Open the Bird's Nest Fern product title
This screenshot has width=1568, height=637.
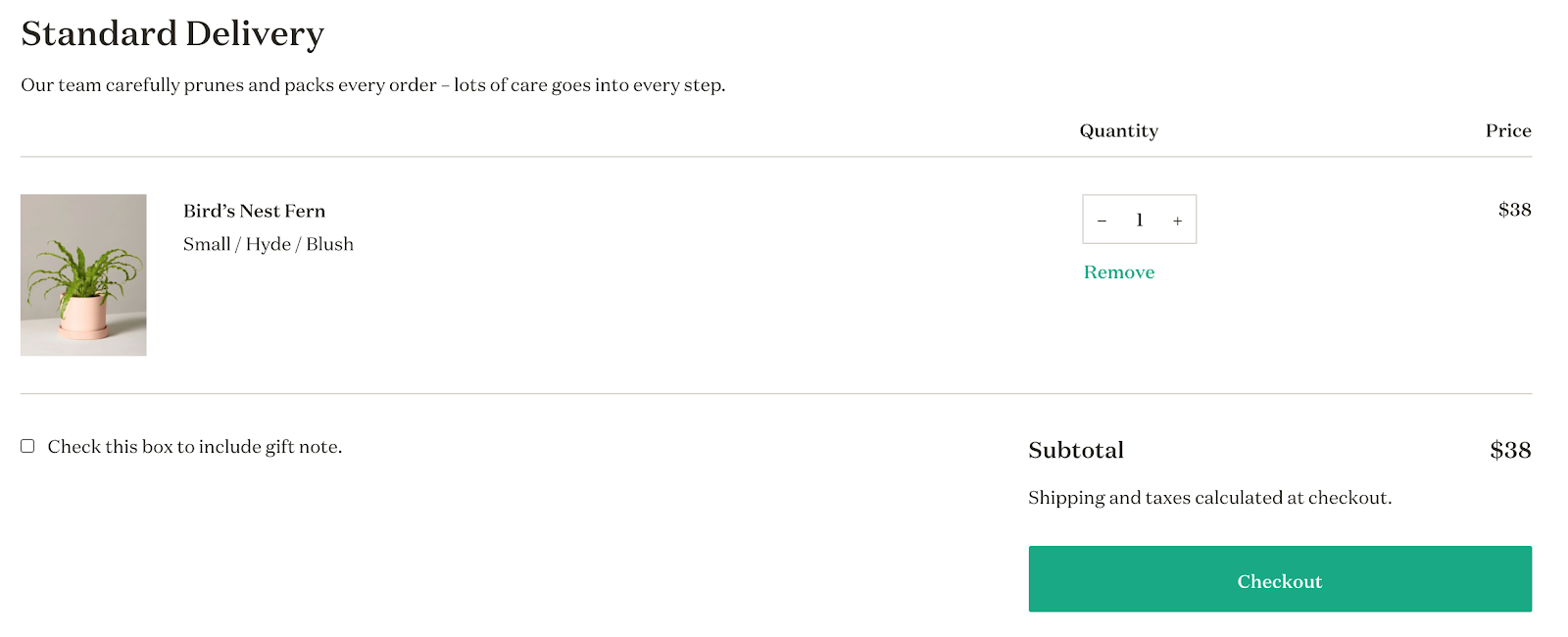point(254,211)
